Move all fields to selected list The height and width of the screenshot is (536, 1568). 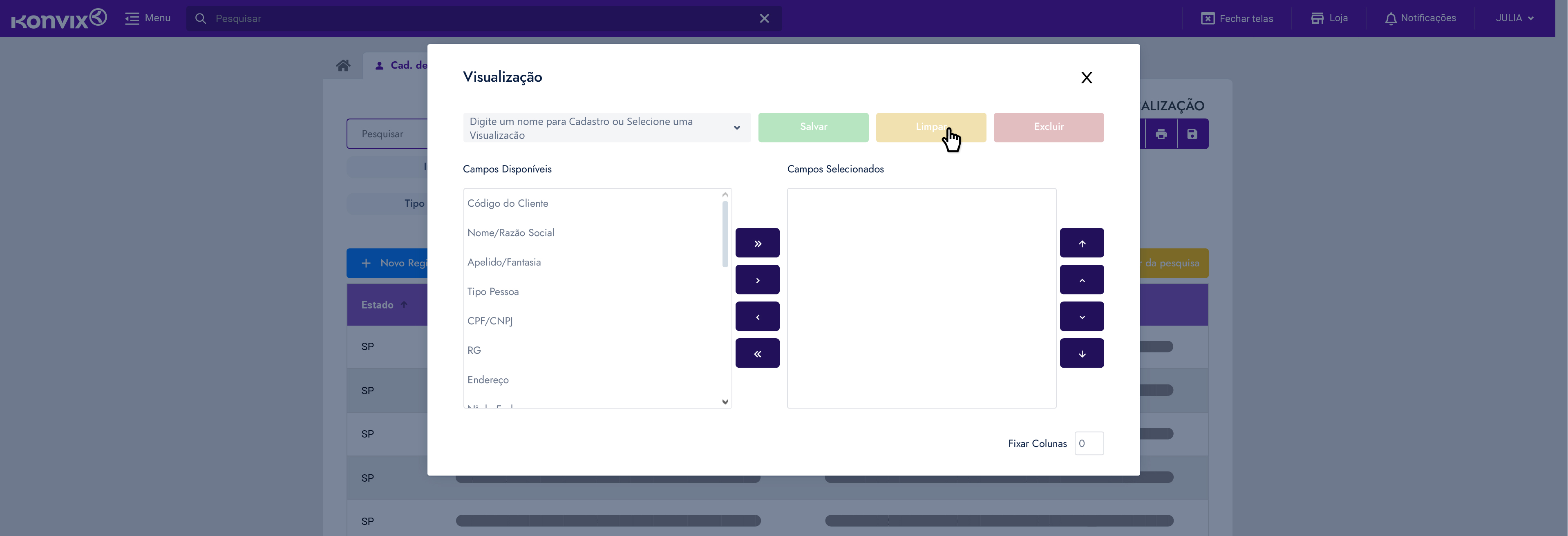pyautogui.click(x=757, y=243)
